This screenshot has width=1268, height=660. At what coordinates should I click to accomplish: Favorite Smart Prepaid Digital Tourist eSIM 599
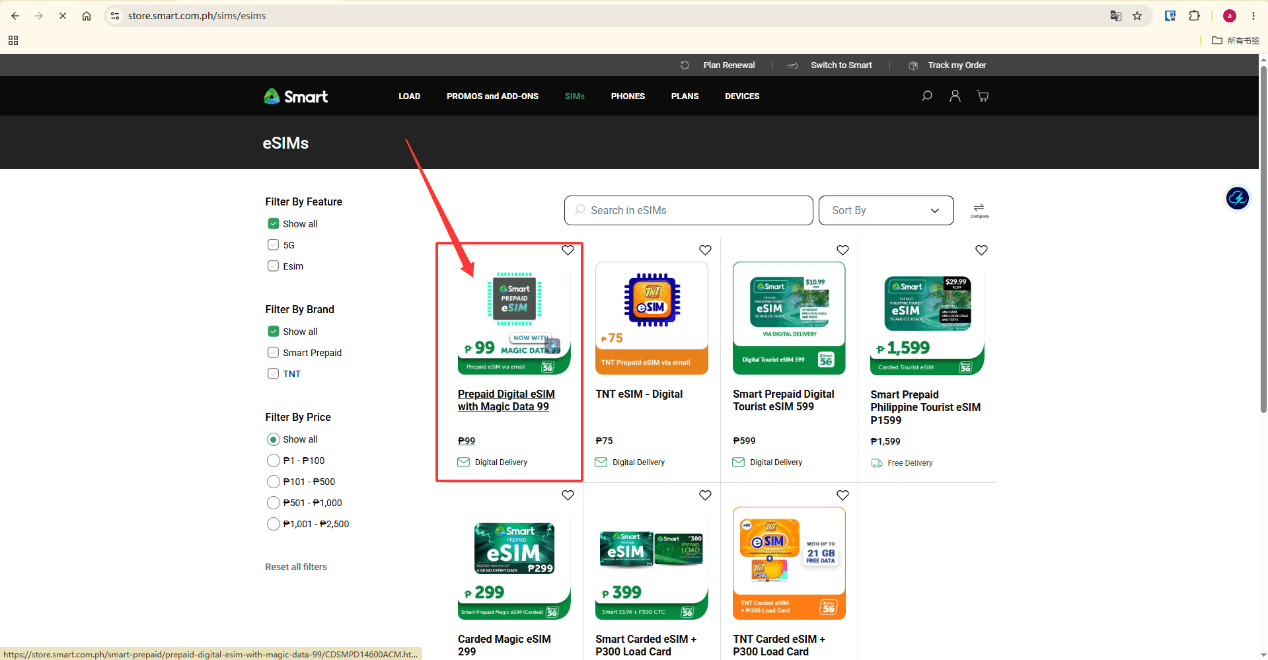tap(843, 250)
